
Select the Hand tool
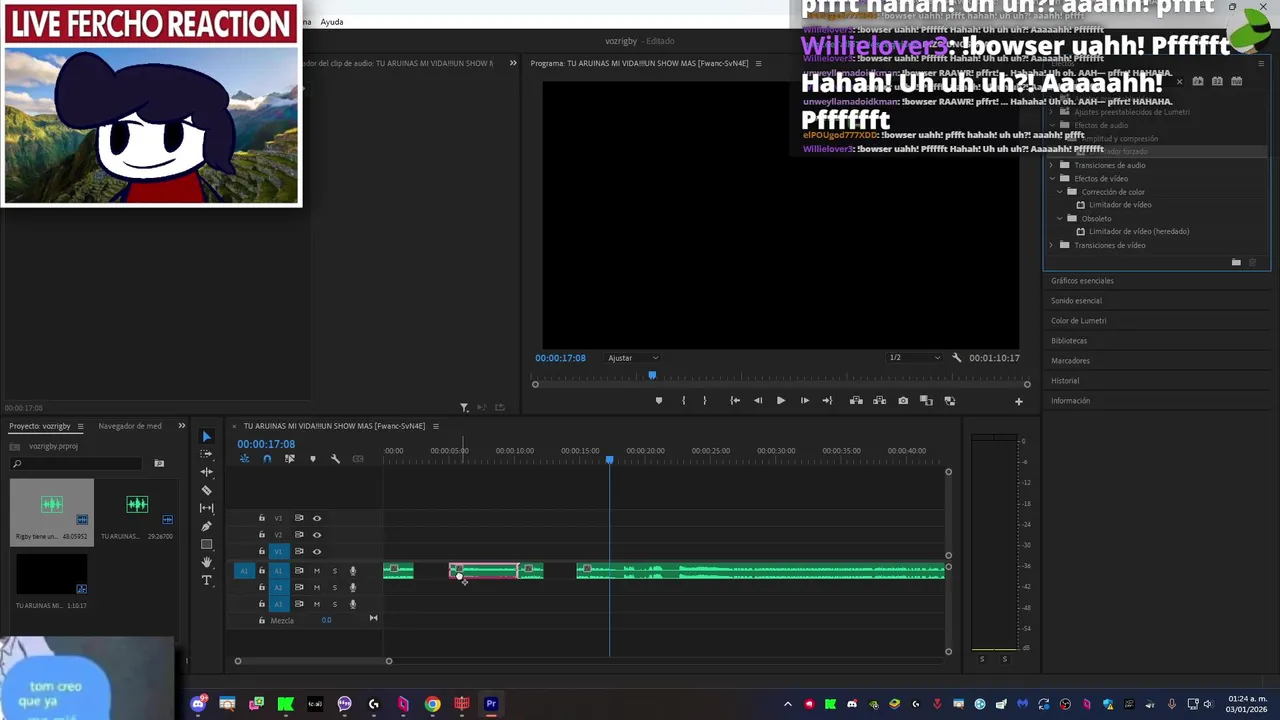click(x=206, y=562)
